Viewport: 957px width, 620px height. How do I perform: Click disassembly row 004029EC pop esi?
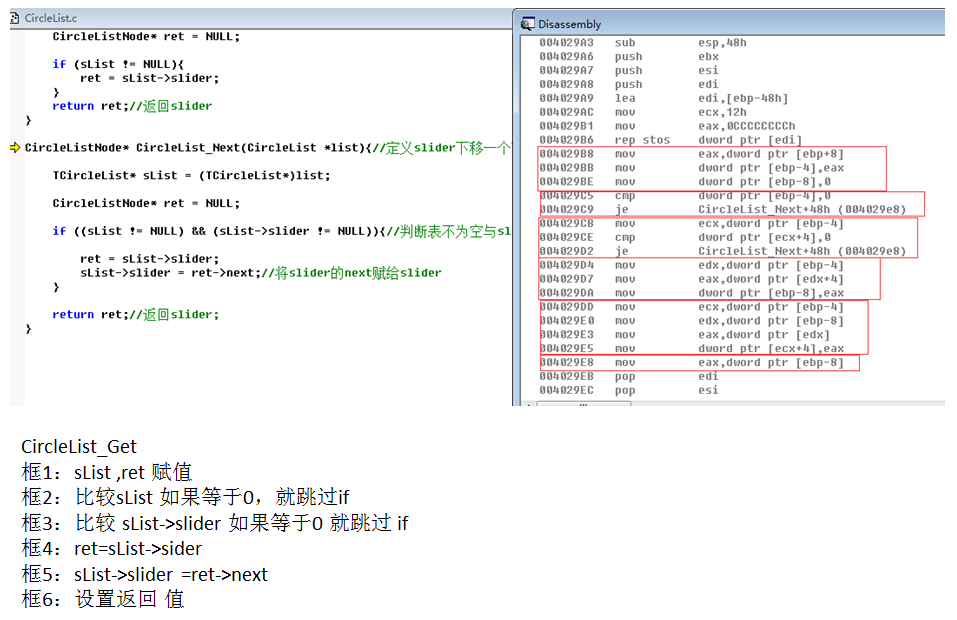point(629,391)
